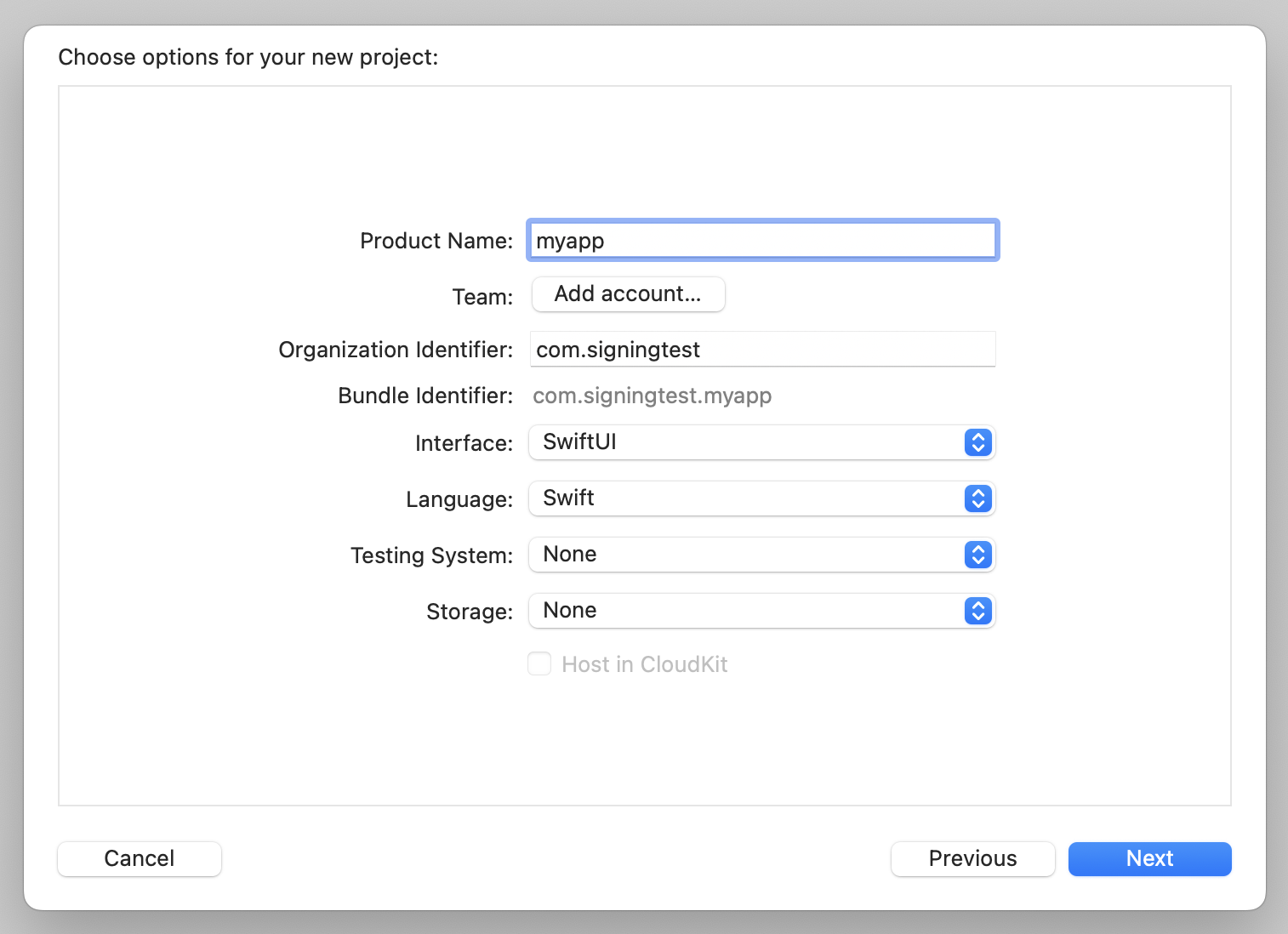The width and height of the screenshot is (1288, 934).
Task: Expand the Testing System dropdown showing None
Action: click(749, 555)
